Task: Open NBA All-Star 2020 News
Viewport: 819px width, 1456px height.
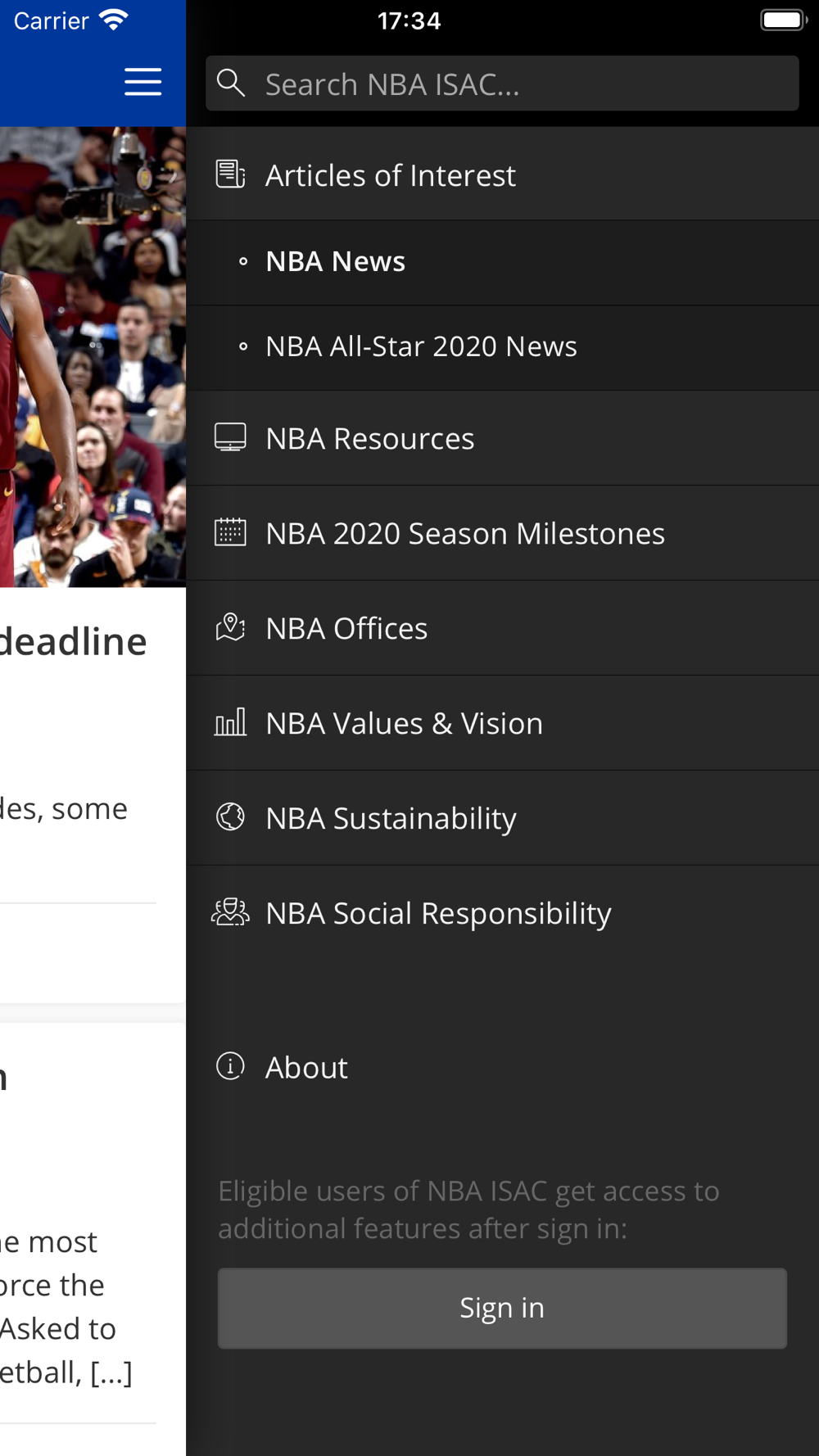Action: pyautogui.click(x=502, y=347)
